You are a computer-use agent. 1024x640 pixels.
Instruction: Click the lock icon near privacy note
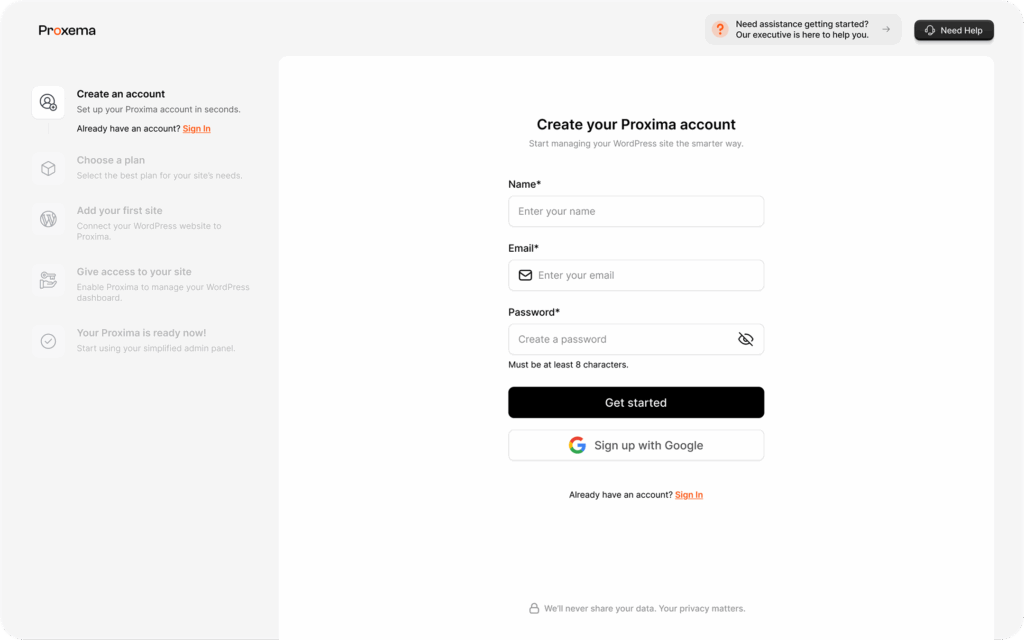click(x=534, y=608)
